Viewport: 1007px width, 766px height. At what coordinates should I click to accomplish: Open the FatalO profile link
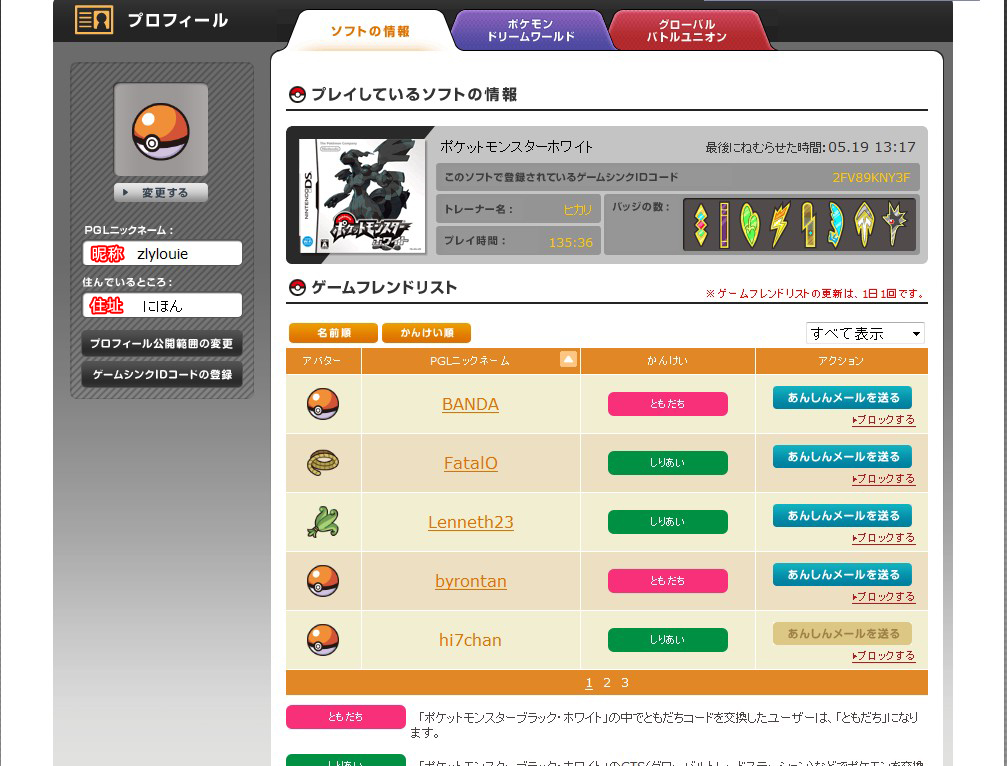(470, 463)
